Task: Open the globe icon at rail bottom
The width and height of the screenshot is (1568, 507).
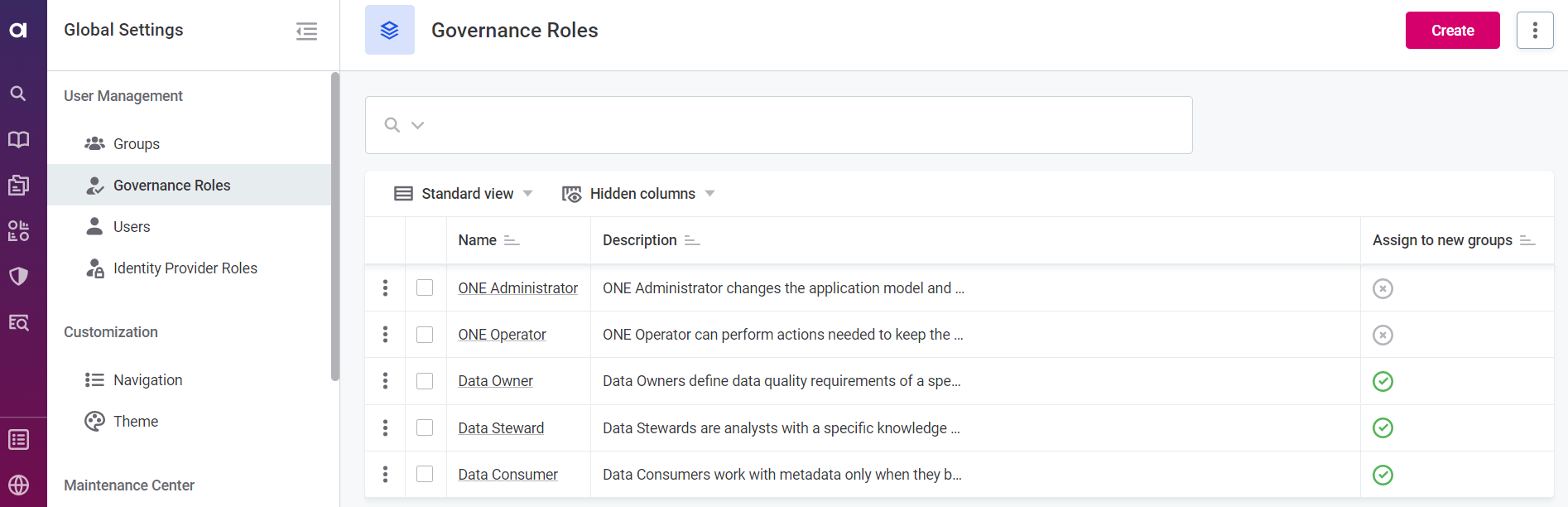Action: [18, 485]
